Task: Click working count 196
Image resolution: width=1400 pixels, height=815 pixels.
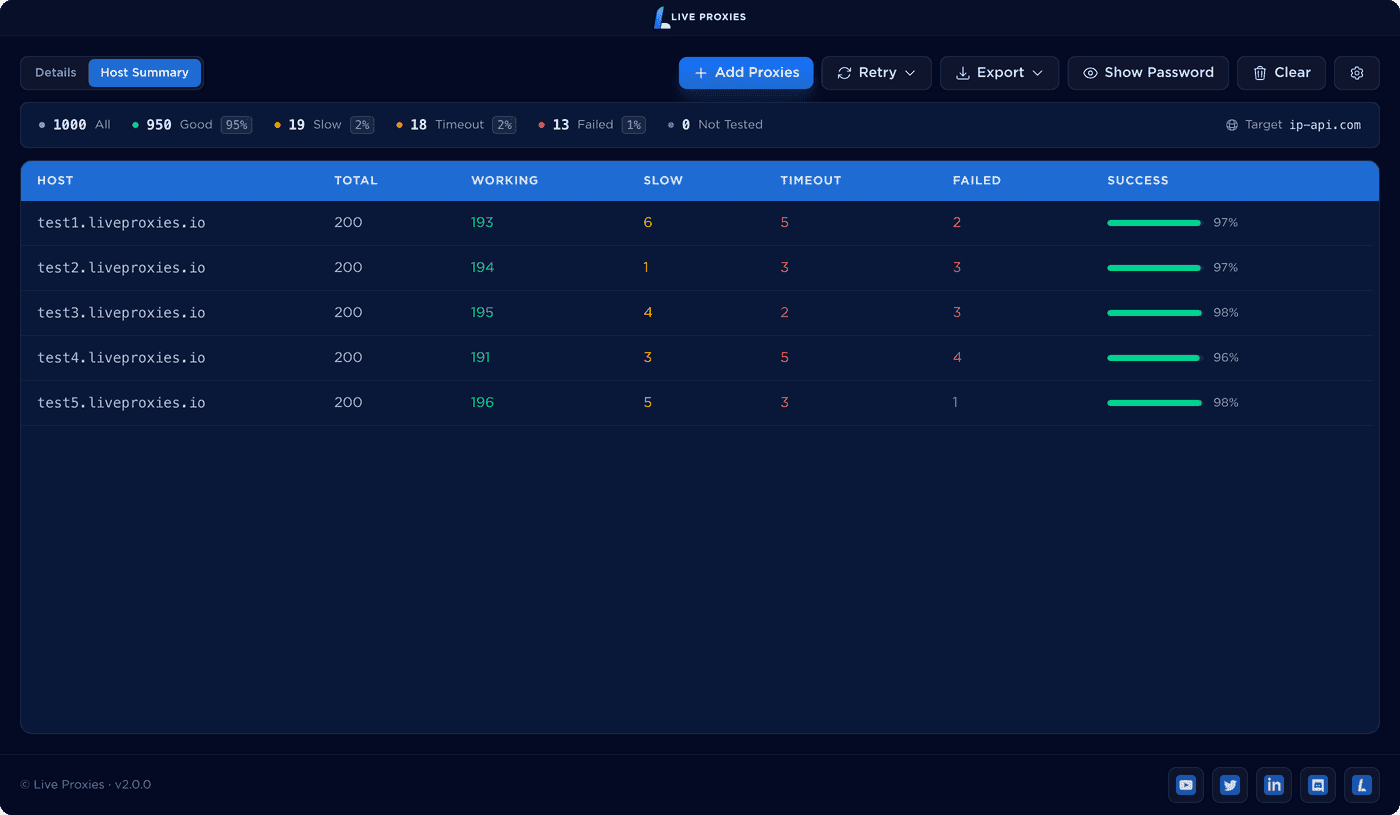Action: pos(482,403)
